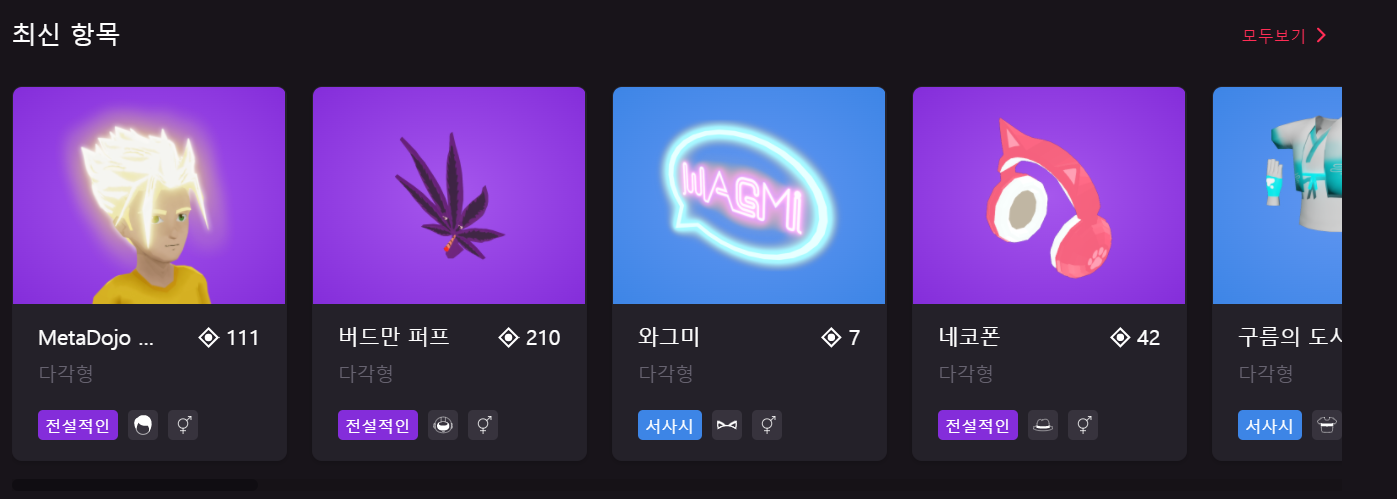1397x499 pixels.
Task: Open the pink cat headphones 네코폰 thumbnail
Action: click(x=1049, y=195)
